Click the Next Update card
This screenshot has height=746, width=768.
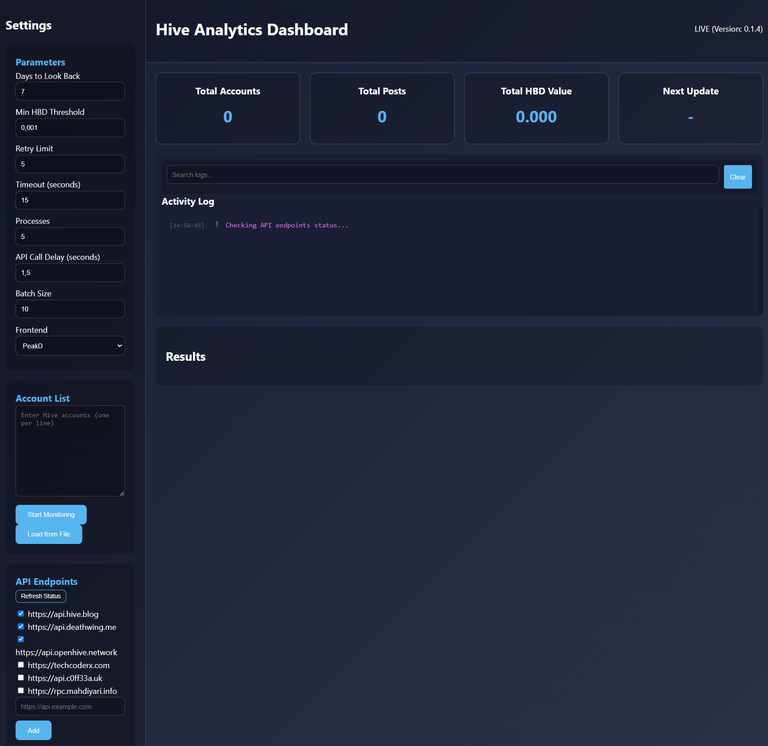(691, 108)
